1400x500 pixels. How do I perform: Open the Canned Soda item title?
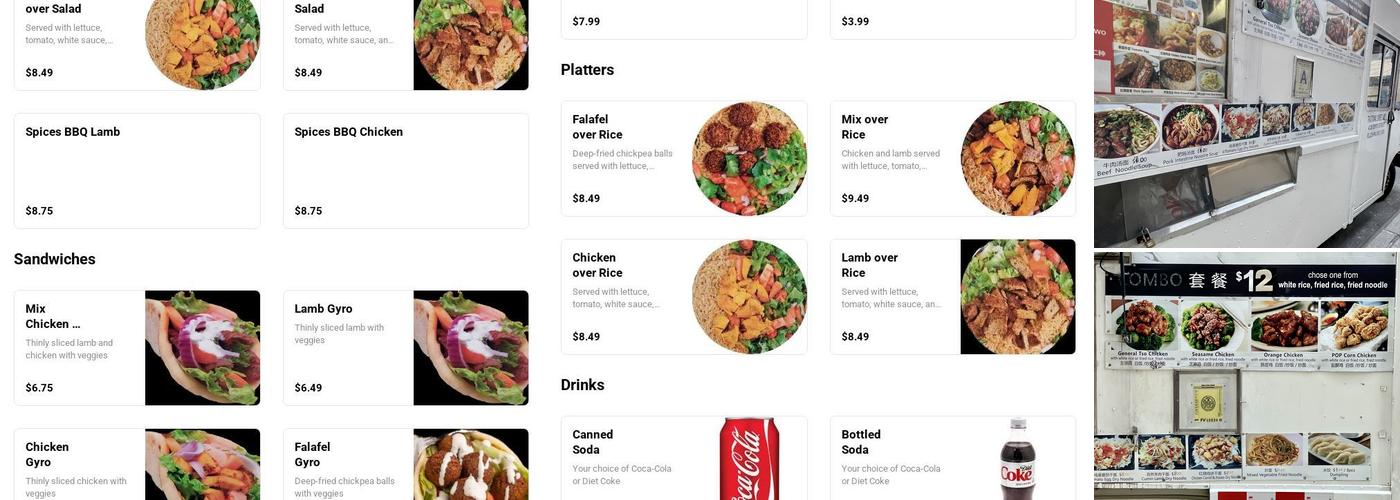point(593,442)
